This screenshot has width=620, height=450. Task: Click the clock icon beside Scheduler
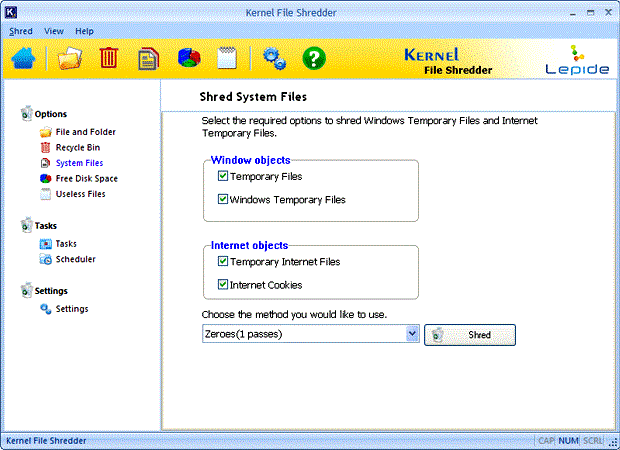pos(45,259)
